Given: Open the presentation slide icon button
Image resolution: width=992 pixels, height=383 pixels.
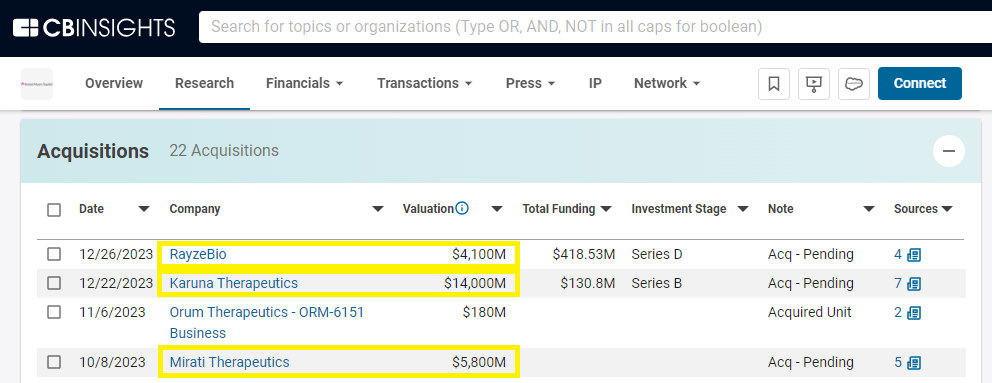Looking at the screenshot, I should 814,84.
